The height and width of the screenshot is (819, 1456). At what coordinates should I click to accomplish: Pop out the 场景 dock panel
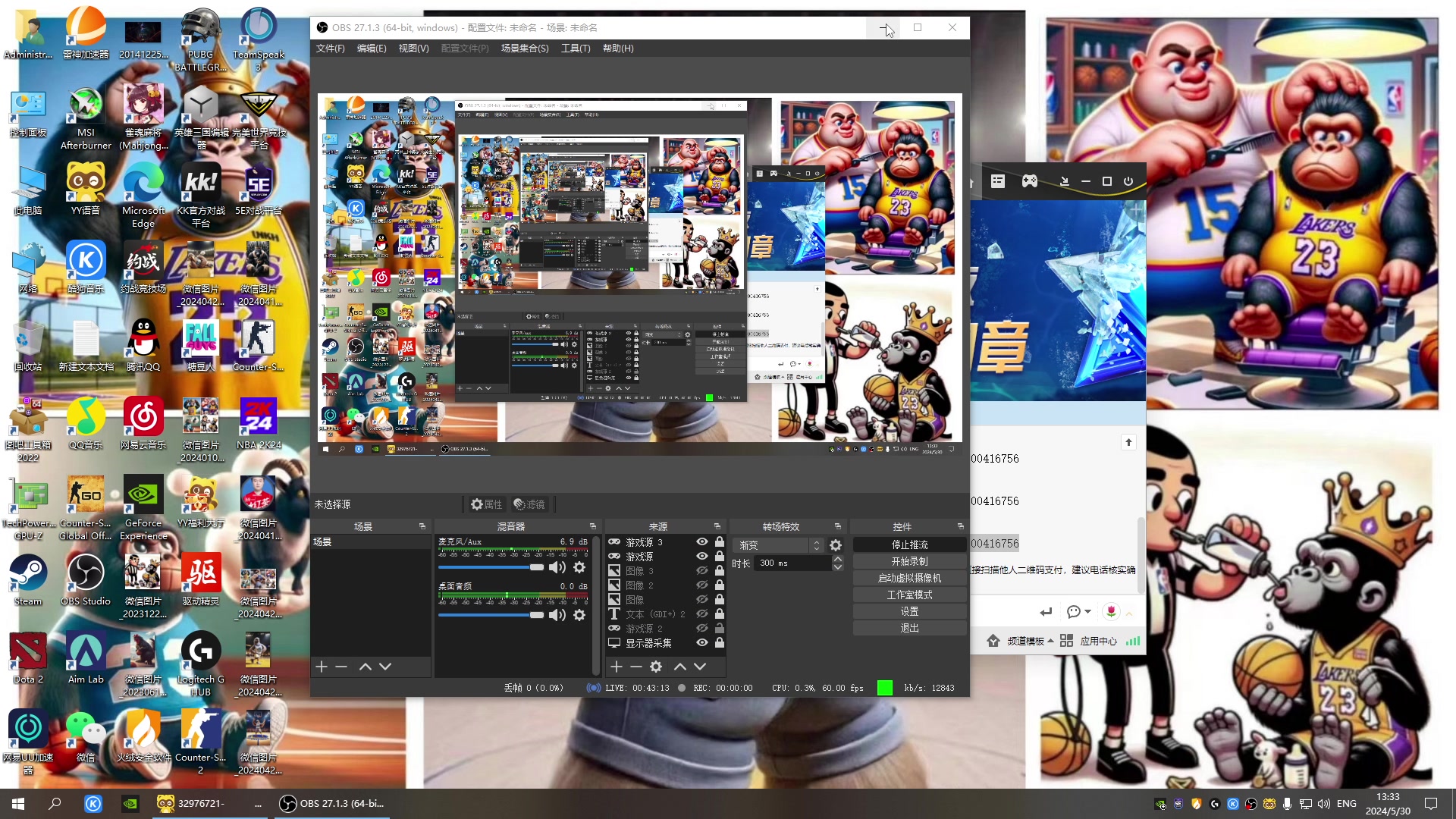(x=422, y=526)
